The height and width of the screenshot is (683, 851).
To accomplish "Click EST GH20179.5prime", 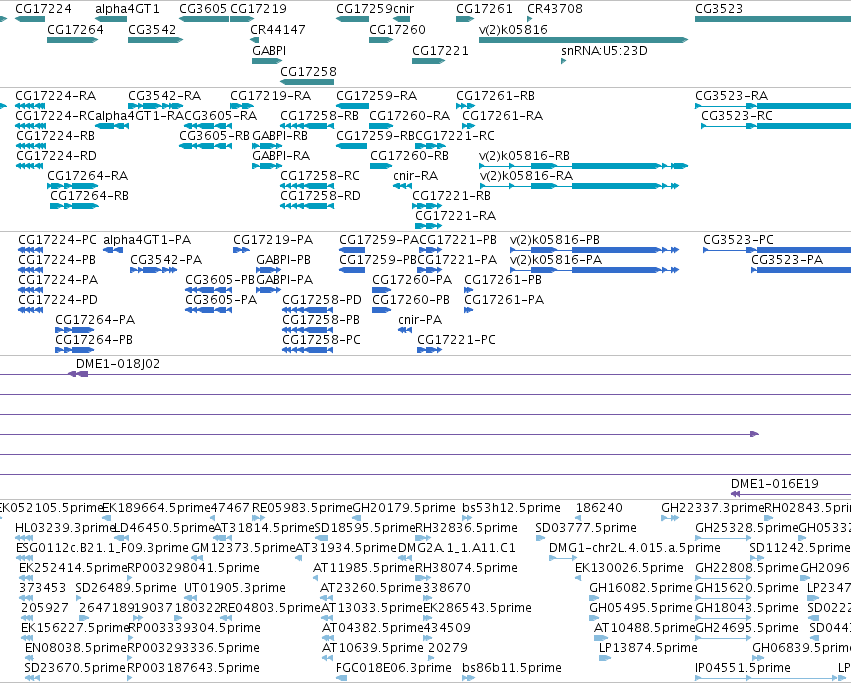I will click(x=404, y=508).
